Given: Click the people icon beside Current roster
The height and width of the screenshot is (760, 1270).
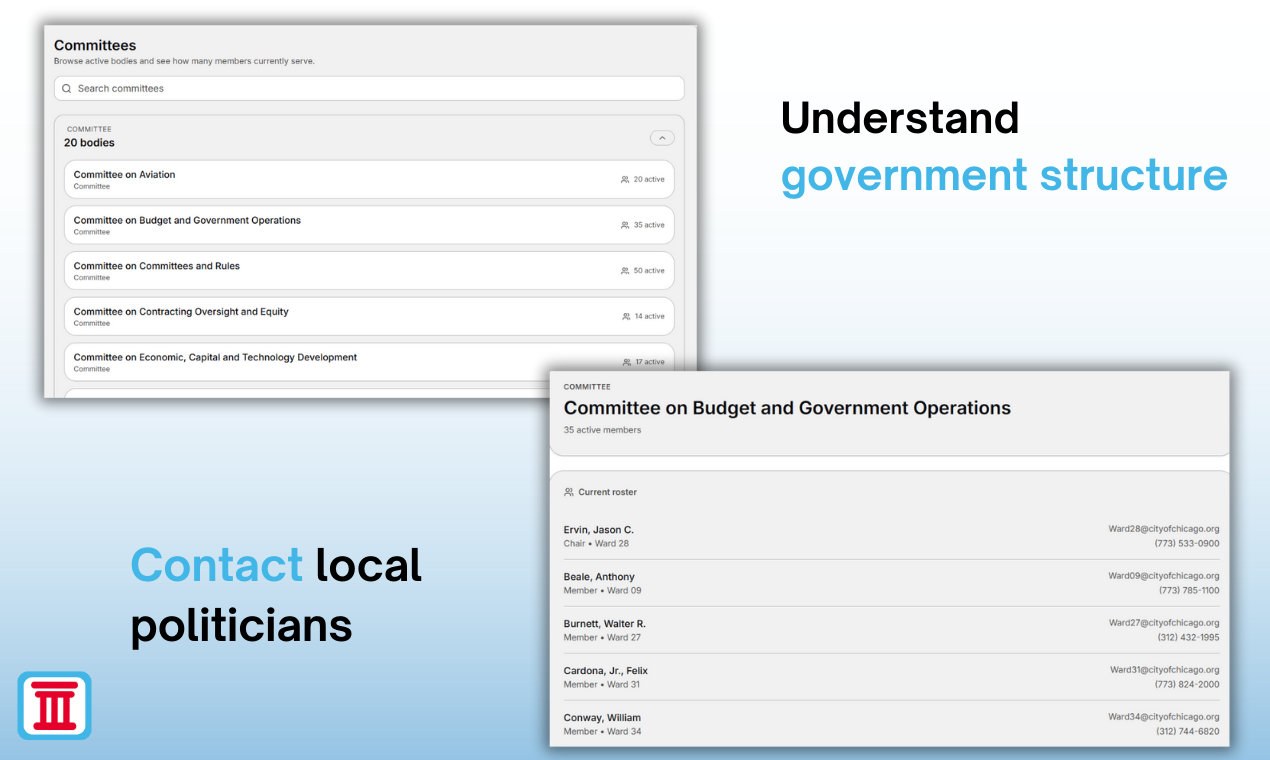Looking at the screenshot, I should 569,492.
